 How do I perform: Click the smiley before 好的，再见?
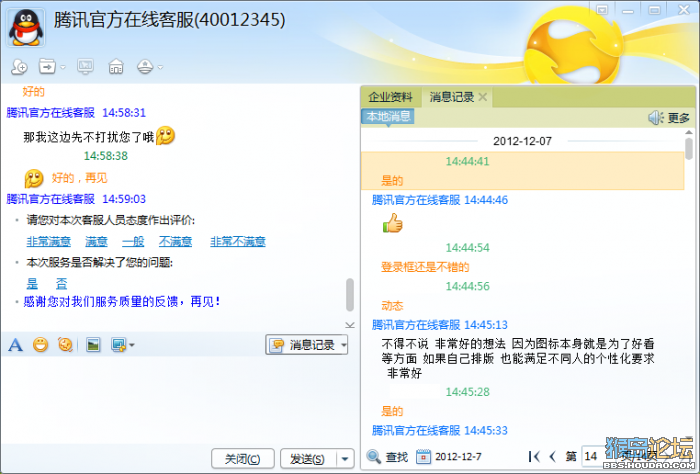34,179
